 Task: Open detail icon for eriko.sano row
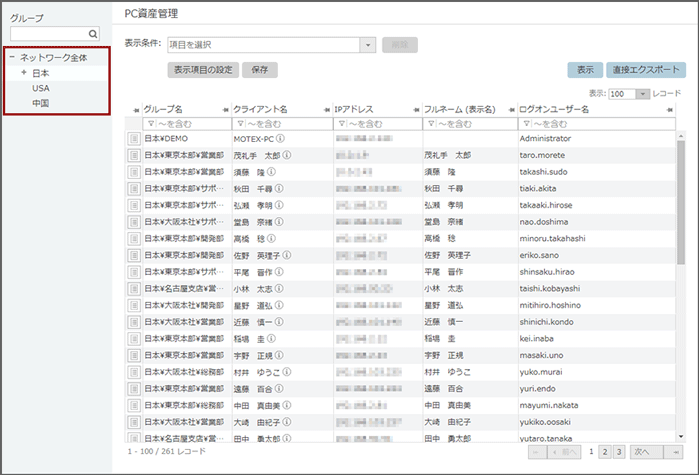[134, 255]
